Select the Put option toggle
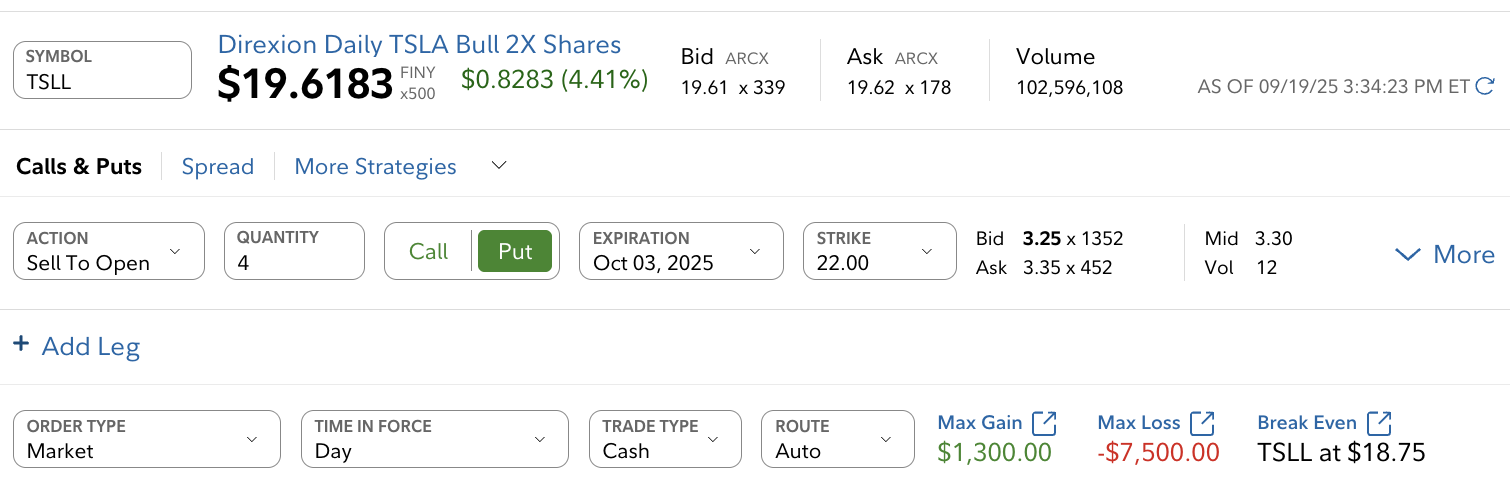This screenshot has height=484, width=1510. [x=515, y=251]
